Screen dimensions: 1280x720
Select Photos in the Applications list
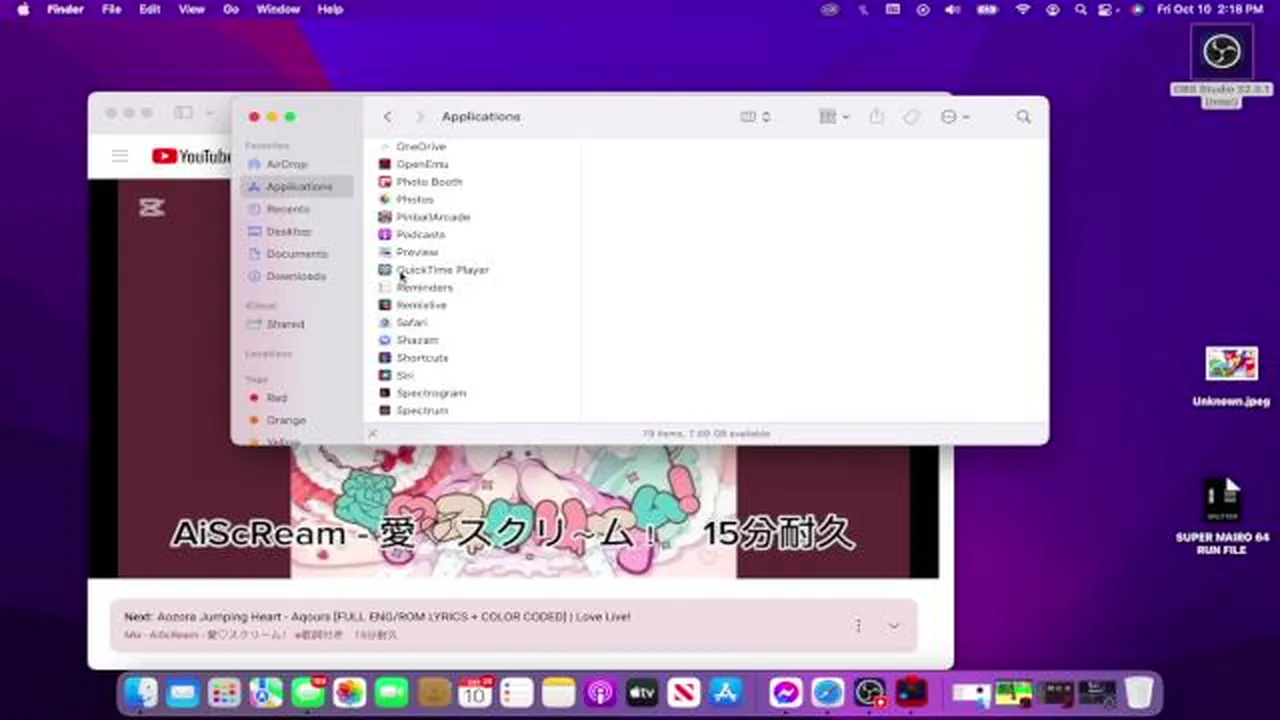(414, 200)
